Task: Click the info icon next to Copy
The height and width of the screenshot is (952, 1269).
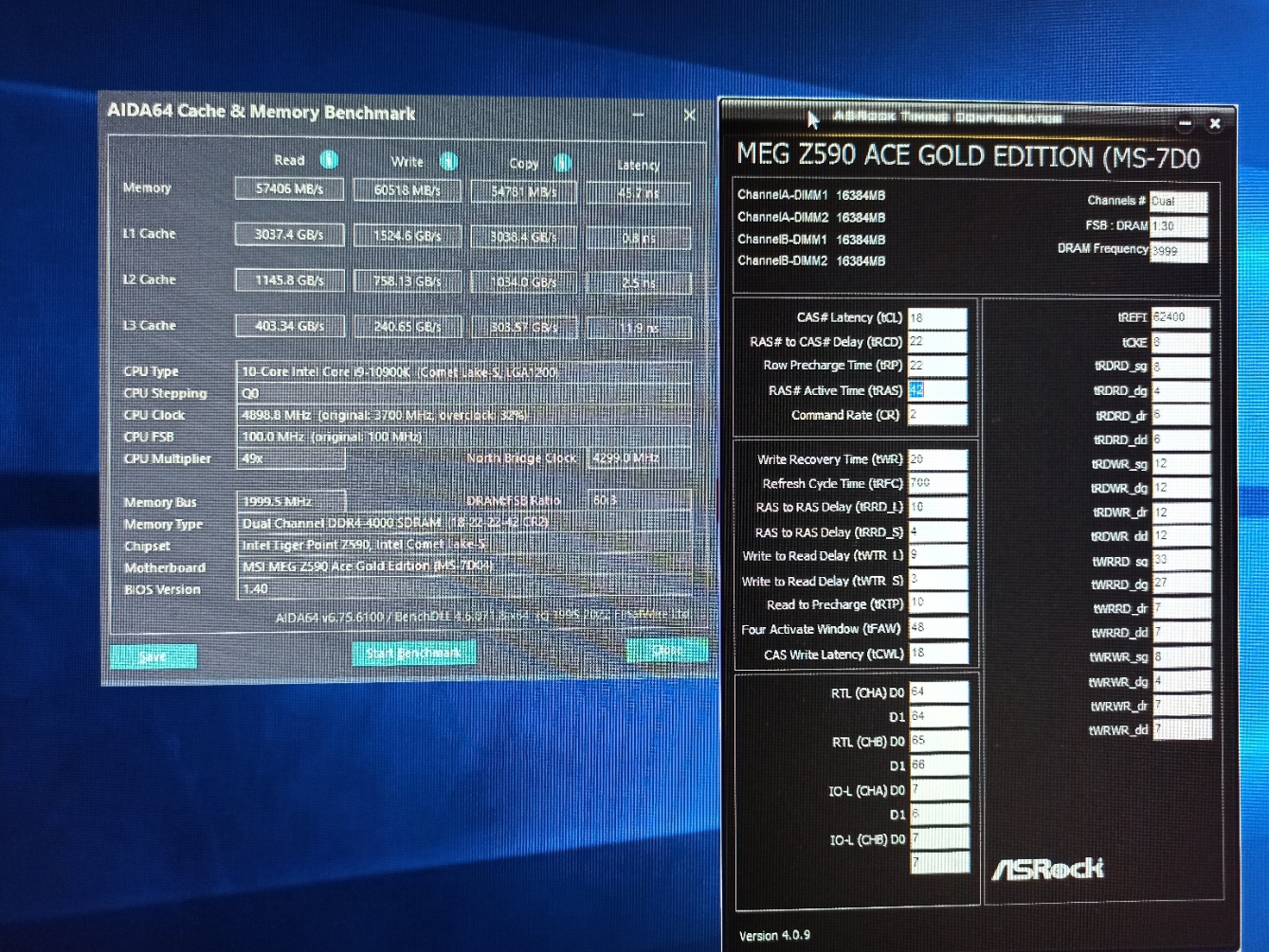Action: point(562,163)
